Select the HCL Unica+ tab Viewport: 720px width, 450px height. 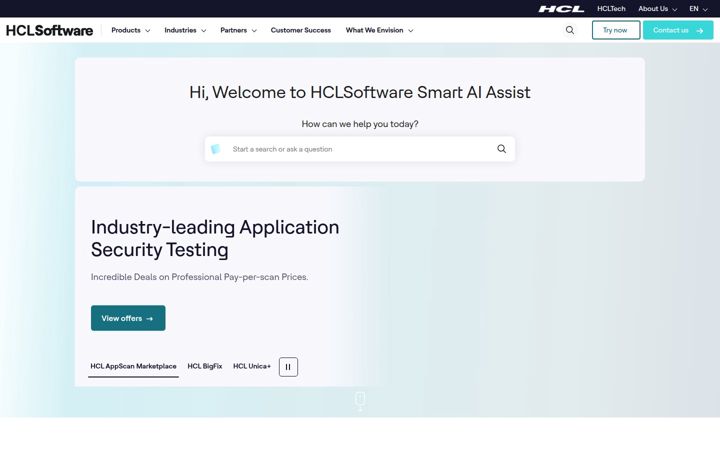pyautogui.click(x=252, y=366)
